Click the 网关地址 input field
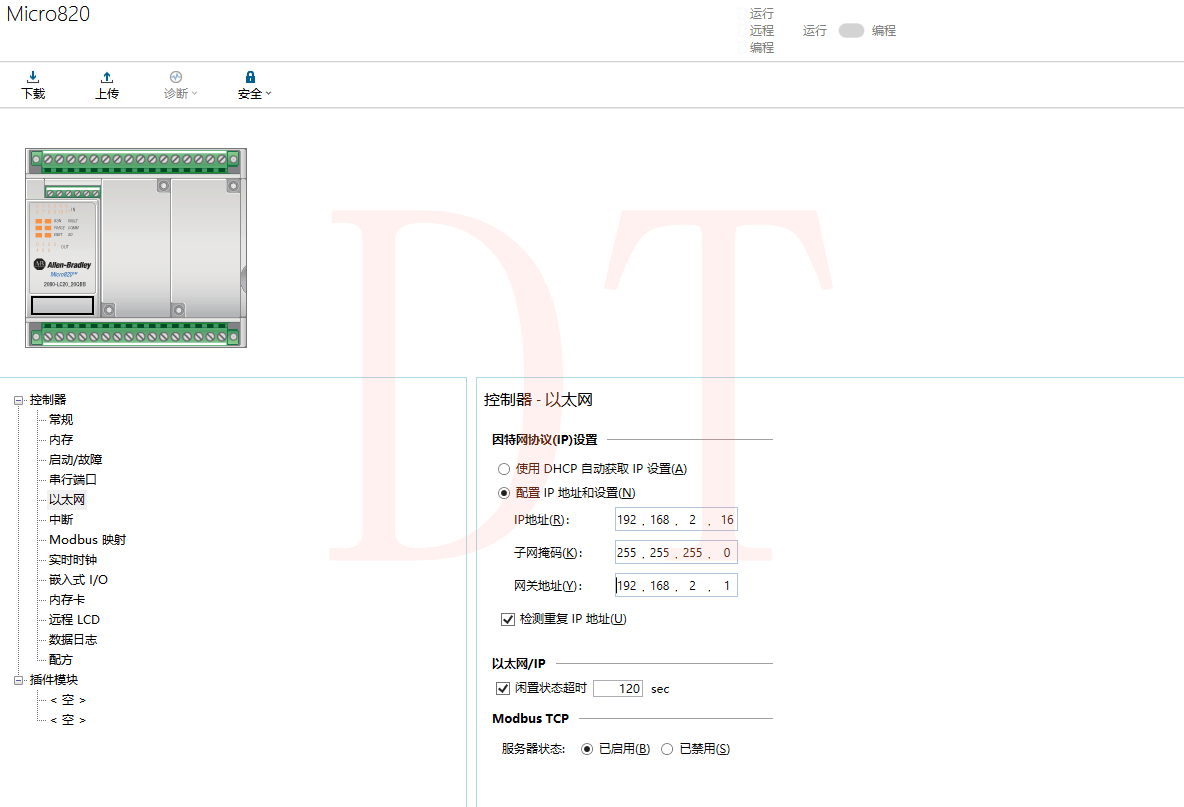This screenshot has width=1184, height=807. [x=676, y=585]
